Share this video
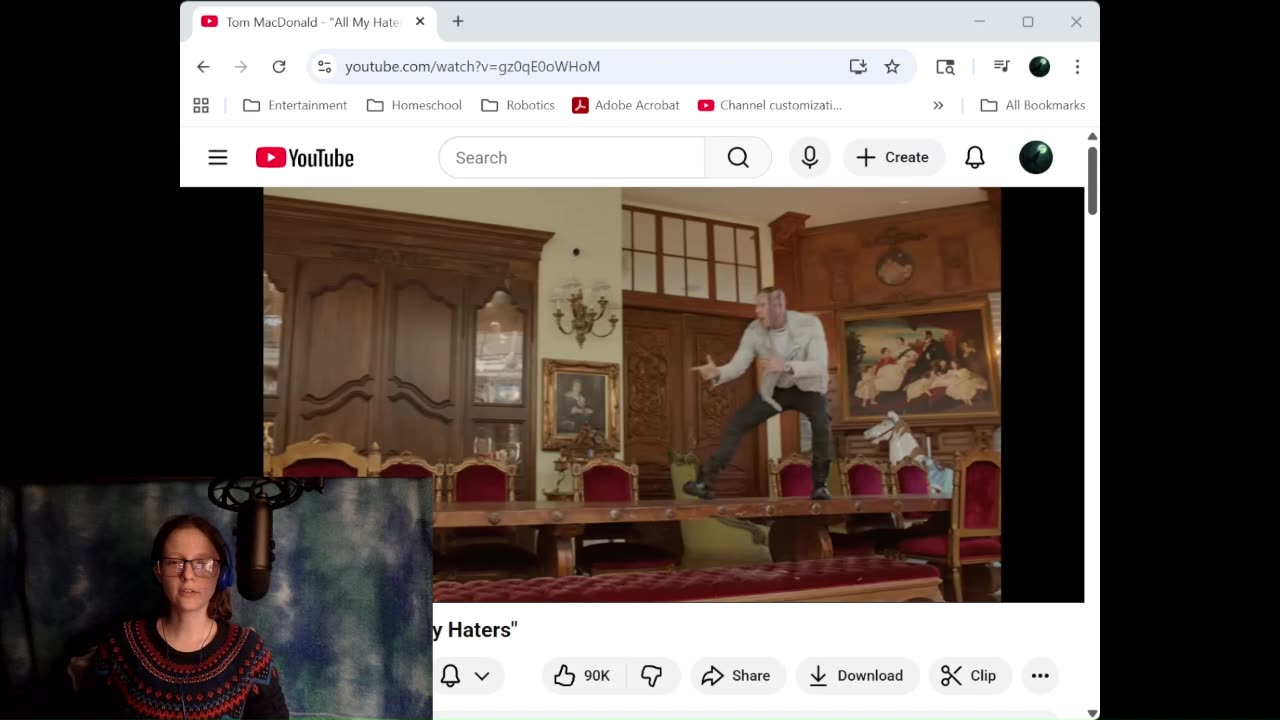This screenshot has width=1280, height=720. click(736, 676)
